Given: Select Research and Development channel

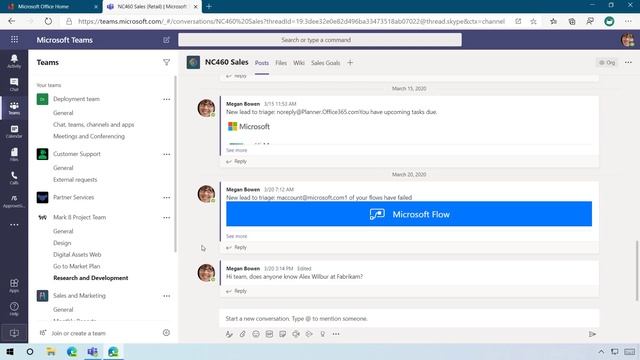Looking at the screenshot, I should click(91, 278).
